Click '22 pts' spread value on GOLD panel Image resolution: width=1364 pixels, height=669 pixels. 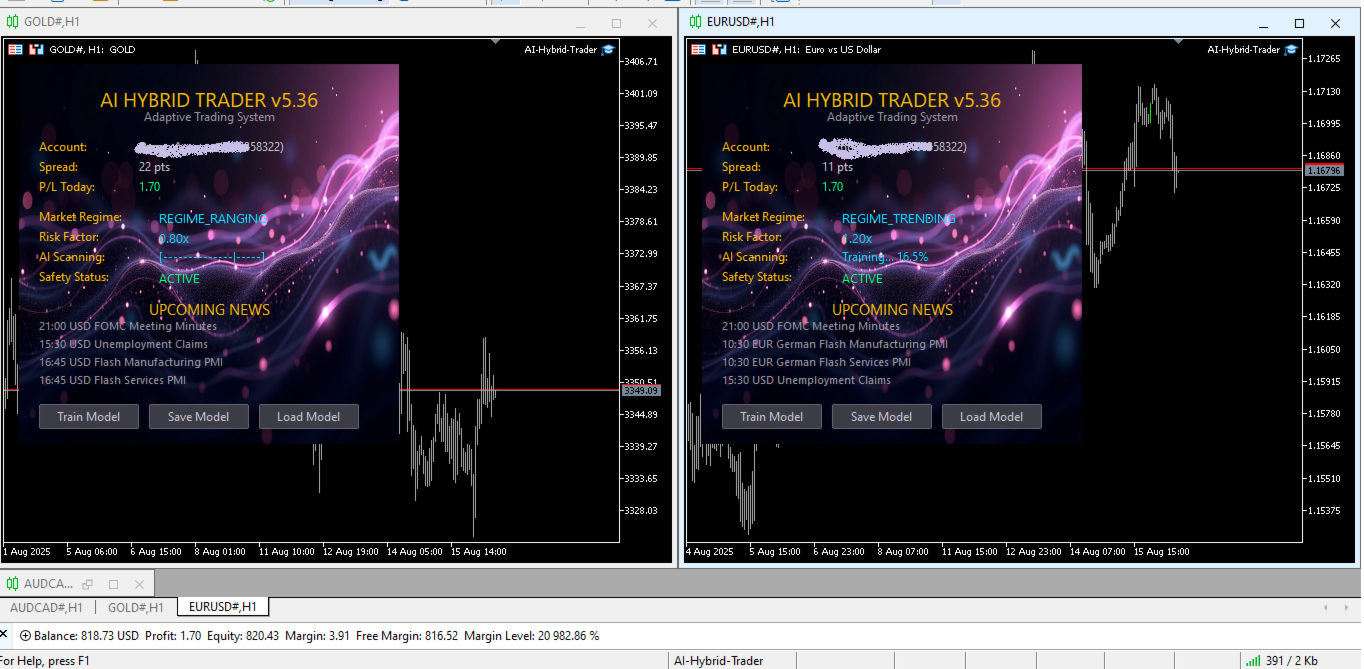(x=154, y=167)
